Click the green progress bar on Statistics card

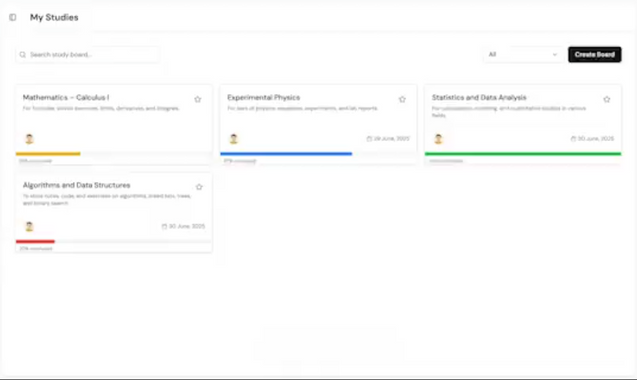[523, 154]
